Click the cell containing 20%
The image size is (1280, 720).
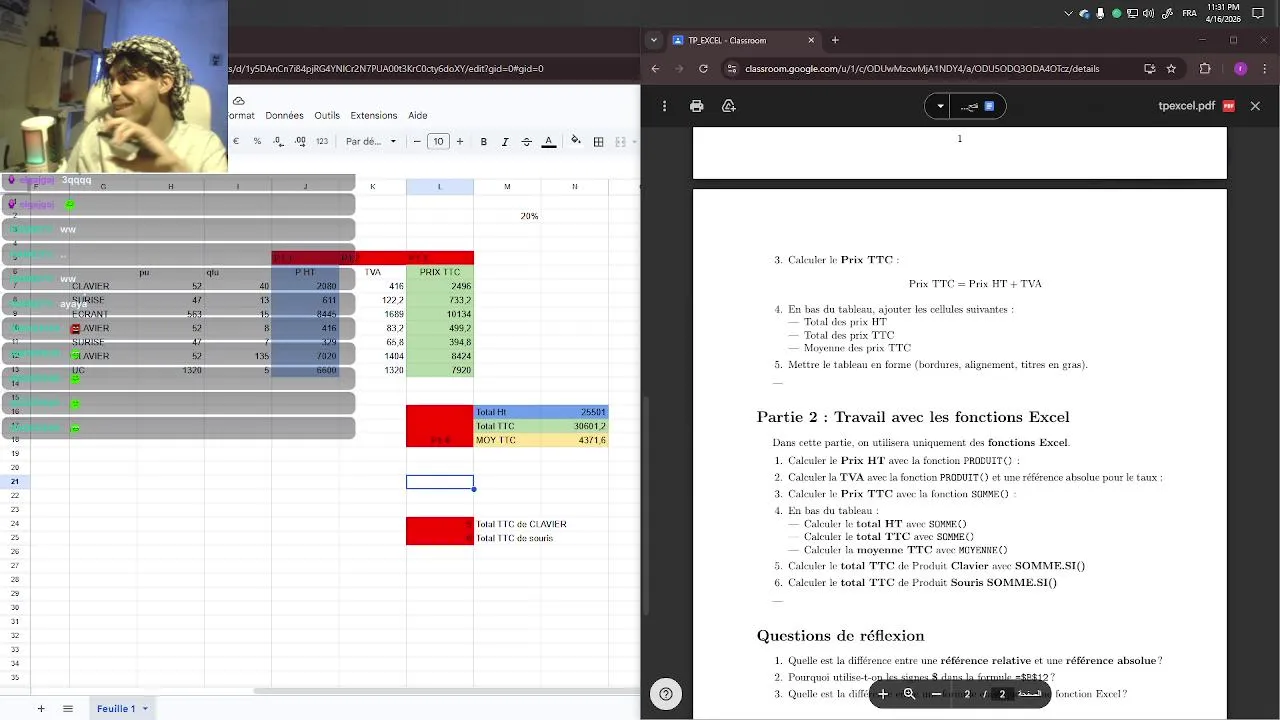(x=507, y=216)
